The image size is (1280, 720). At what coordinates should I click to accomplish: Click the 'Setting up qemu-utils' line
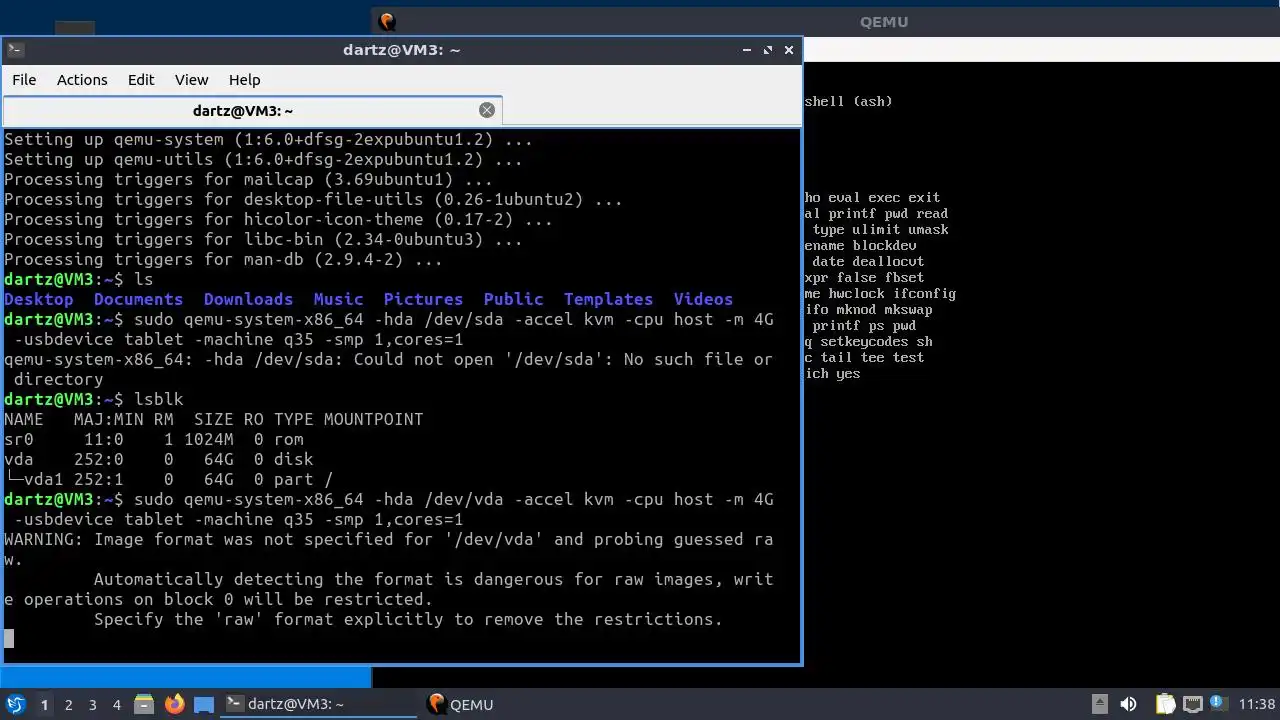click(264, 159)
